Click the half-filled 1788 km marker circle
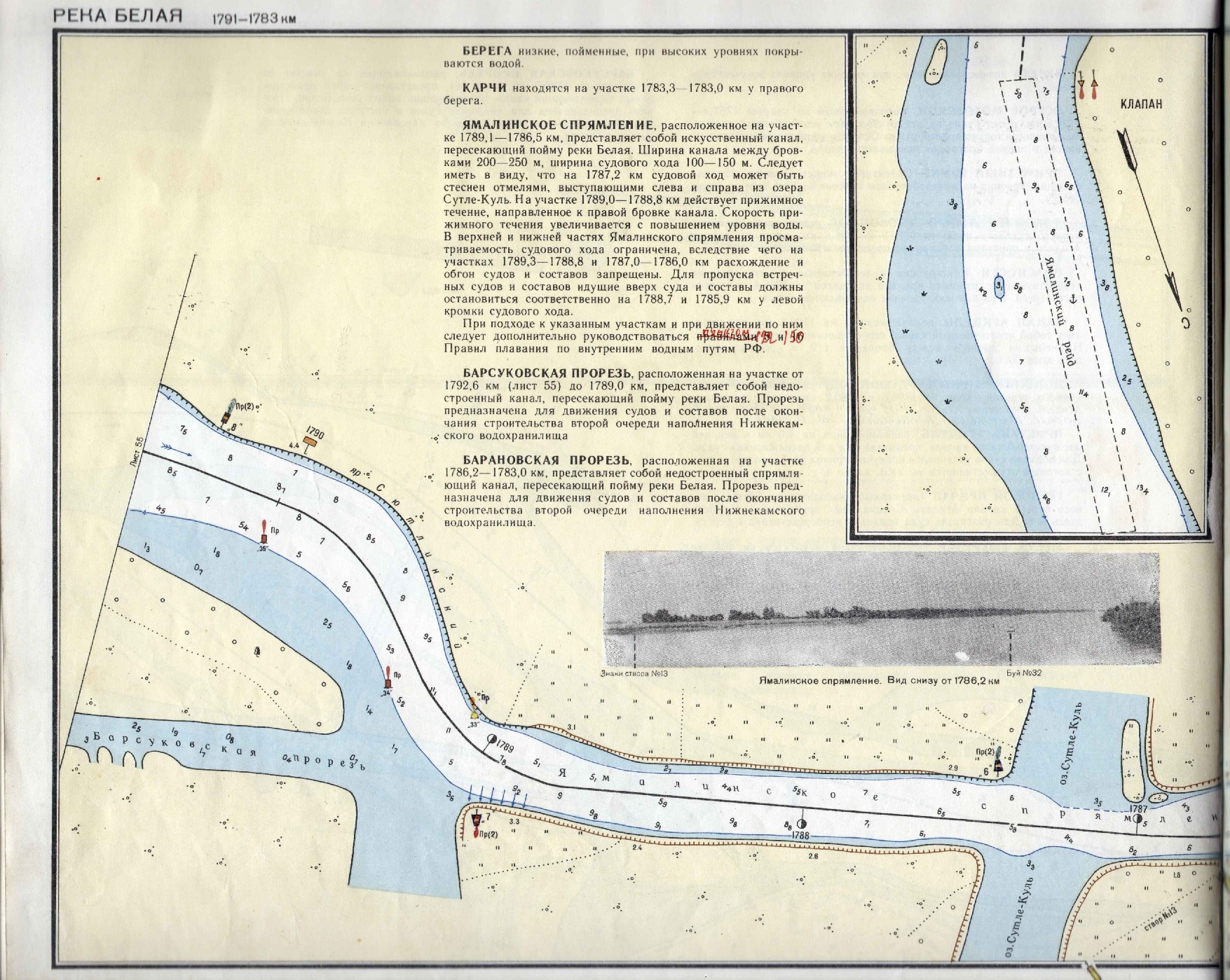Image resolution: width=1230 pixels, height=980 pixels. pyautogui.click(x=801, y=825)
